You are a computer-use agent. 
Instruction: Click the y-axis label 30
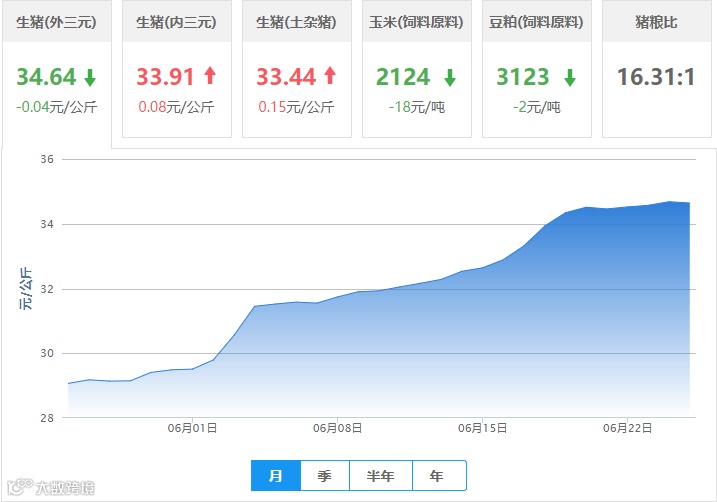[47, 353]
